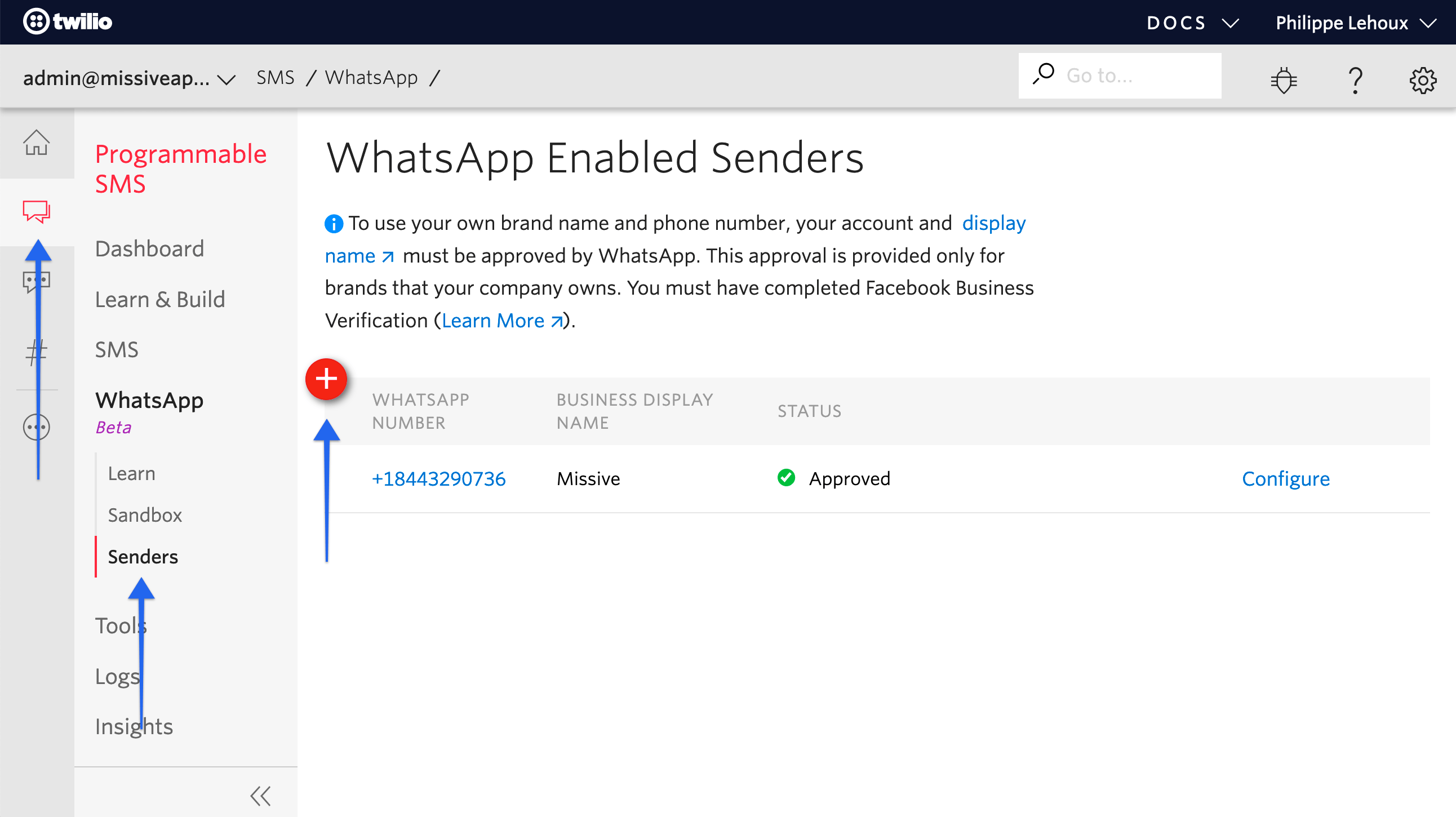Click Configure link for Missive sender
Viewport: 1456px width, 817px height.
pos(1285,478)
